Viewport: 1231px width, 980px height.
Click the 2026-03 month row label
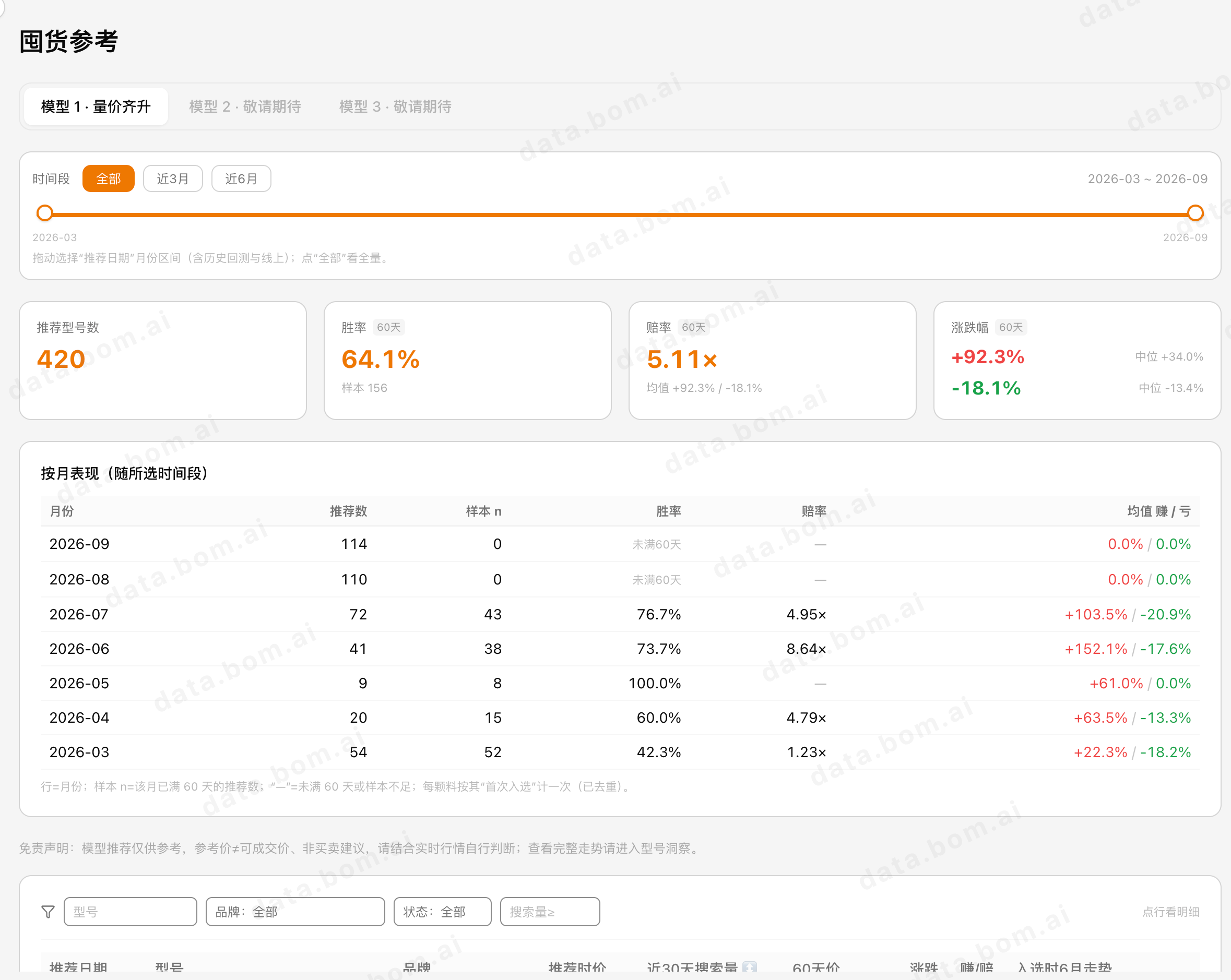(79, 752)
